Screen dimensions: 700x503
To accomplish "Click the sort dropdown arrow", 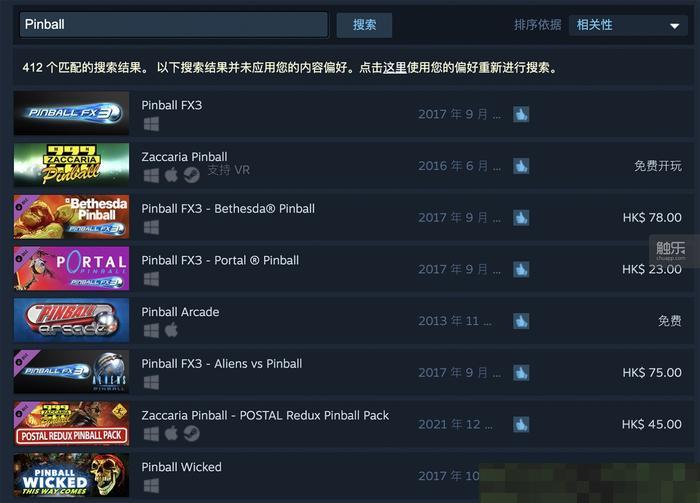I will pos(675,26).
